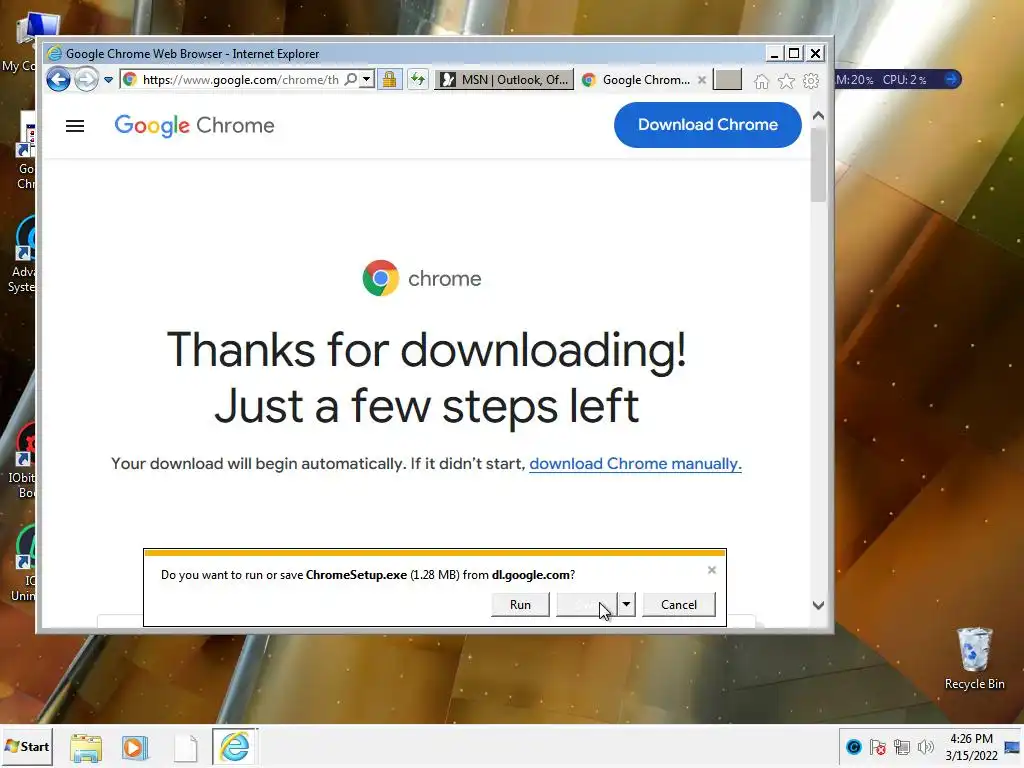Click the page scrollbar down arrow
The width and height of the screenshot is (1024, 768).
click(818, 605)
